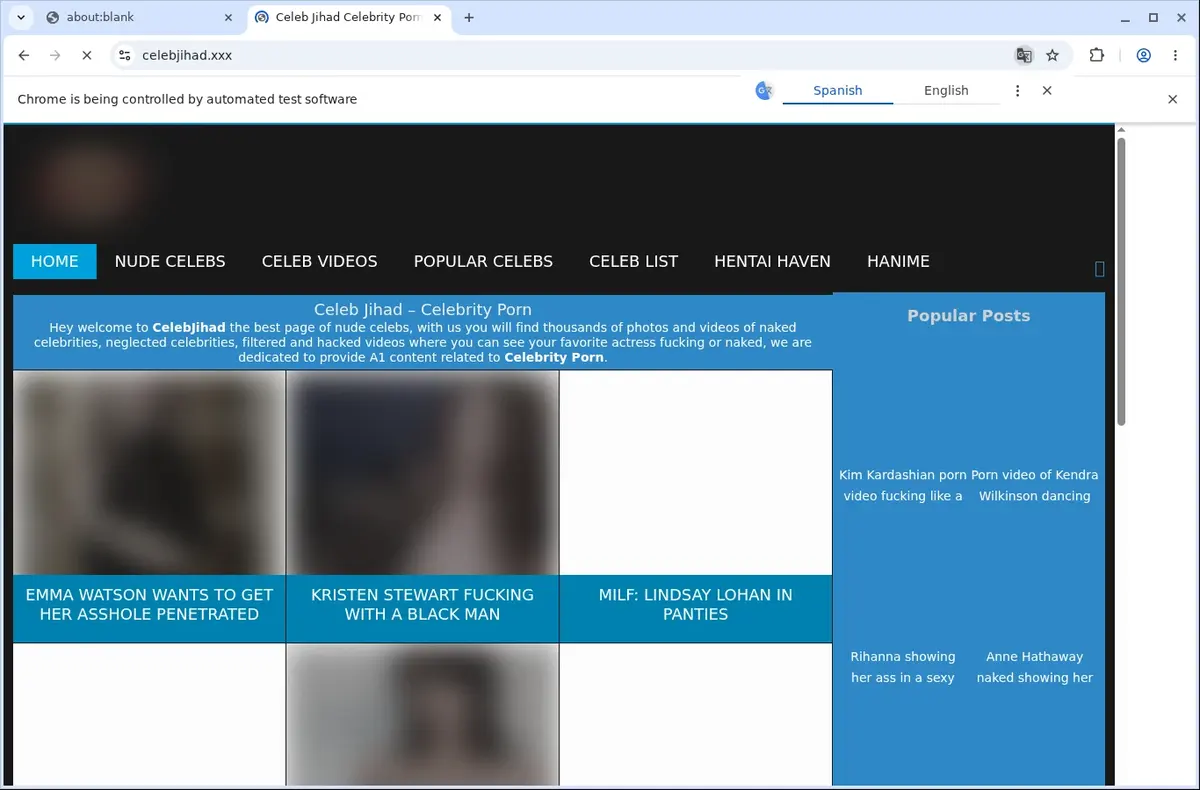Click the Popular Posts heading
The width and height of the screenshot is (1200, 790).
click(968, 316)
